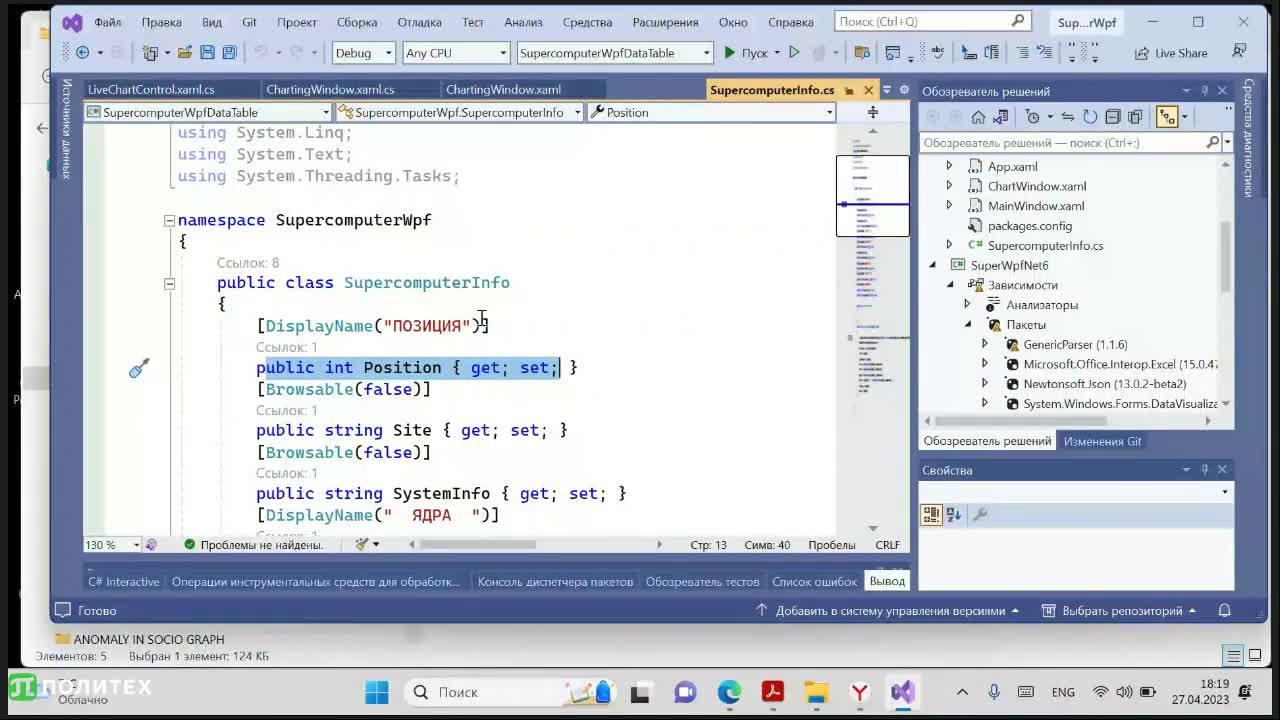Open the Live Share panel
1280x720 pixels.
pyautogui.click(x=1170, y=53)
